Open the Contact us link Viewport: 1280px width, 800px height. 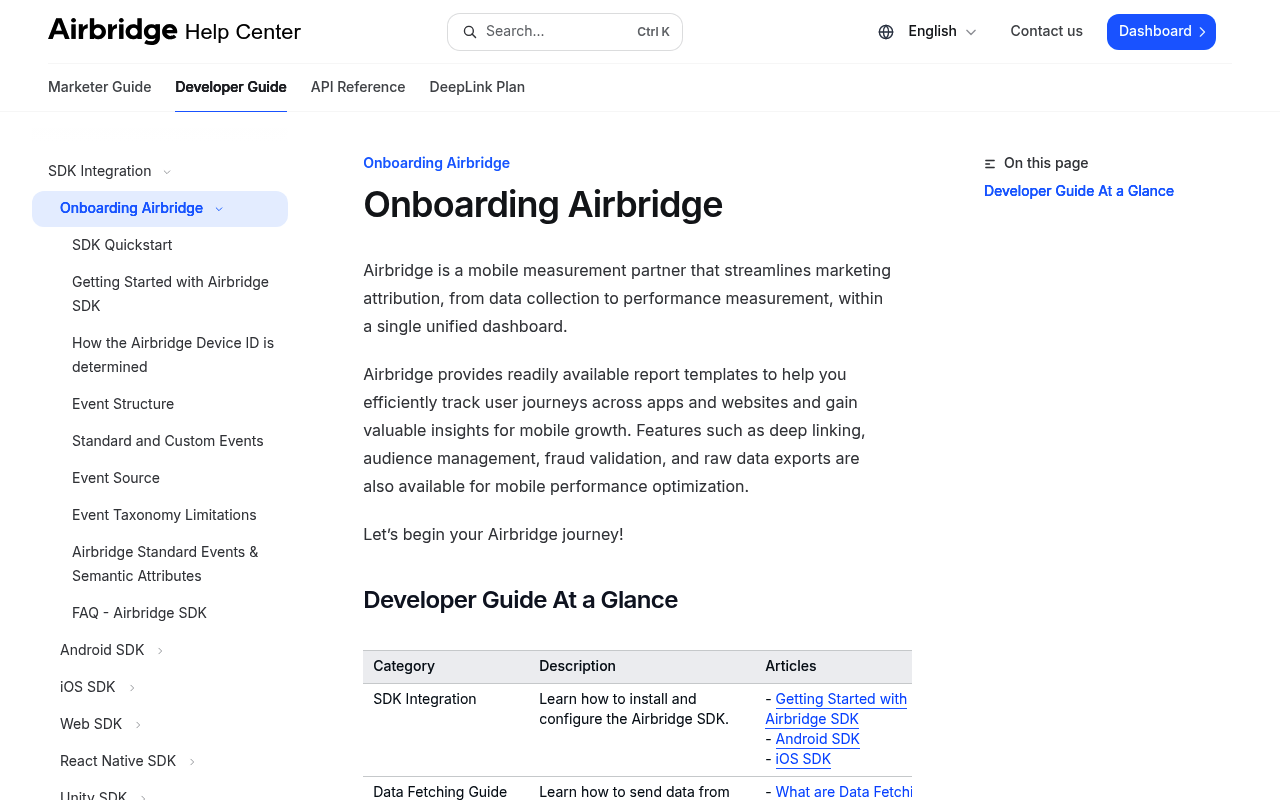[1046, 31]
